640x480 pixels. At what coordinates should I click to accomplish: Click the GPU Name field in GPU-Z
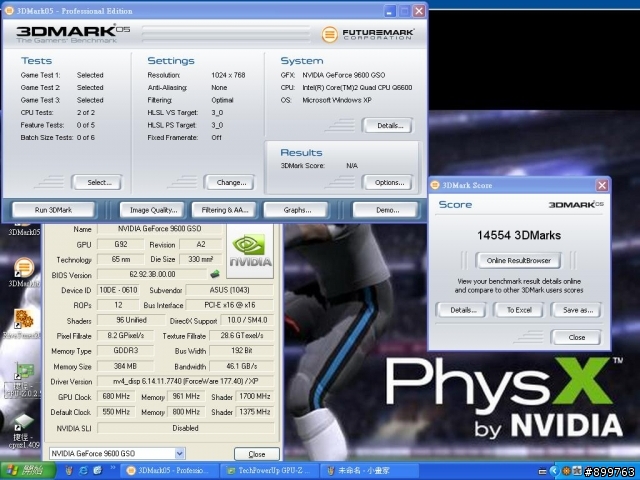point(160,229)
